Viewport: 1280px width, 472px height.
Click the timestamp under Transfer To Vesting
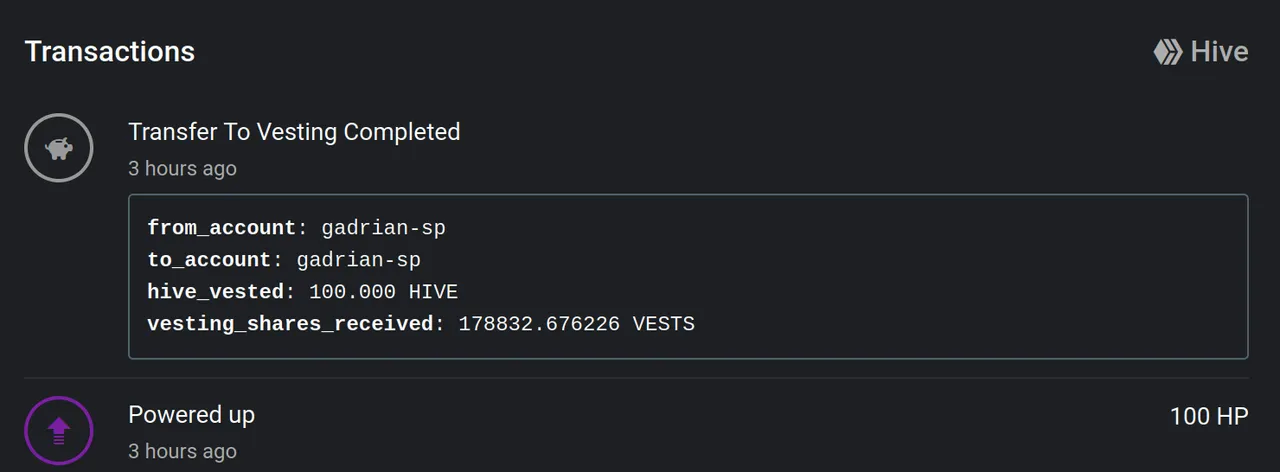(182, 168)
